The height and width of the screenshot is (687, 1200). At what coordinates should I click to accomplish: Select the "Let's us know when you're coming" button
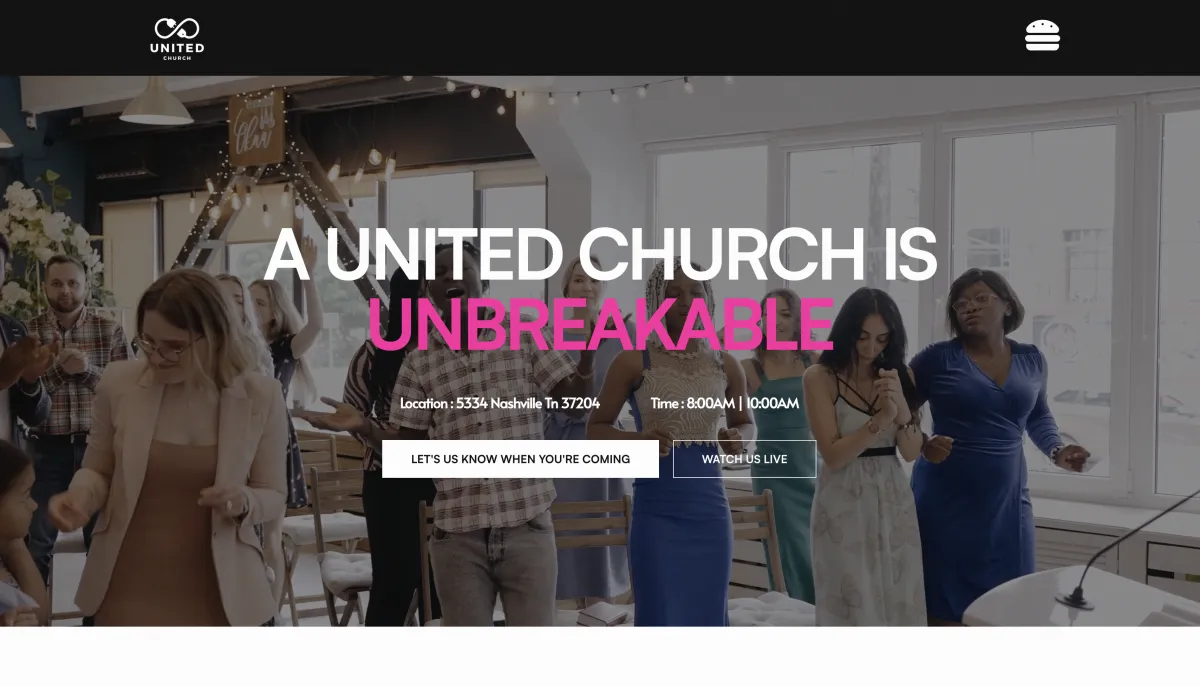520,459
